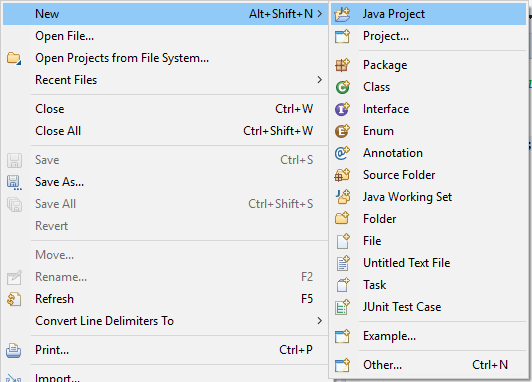Open Other... wizard entry
The width and height of the screenshot is (532, 382).
click(x=429, y=365)
